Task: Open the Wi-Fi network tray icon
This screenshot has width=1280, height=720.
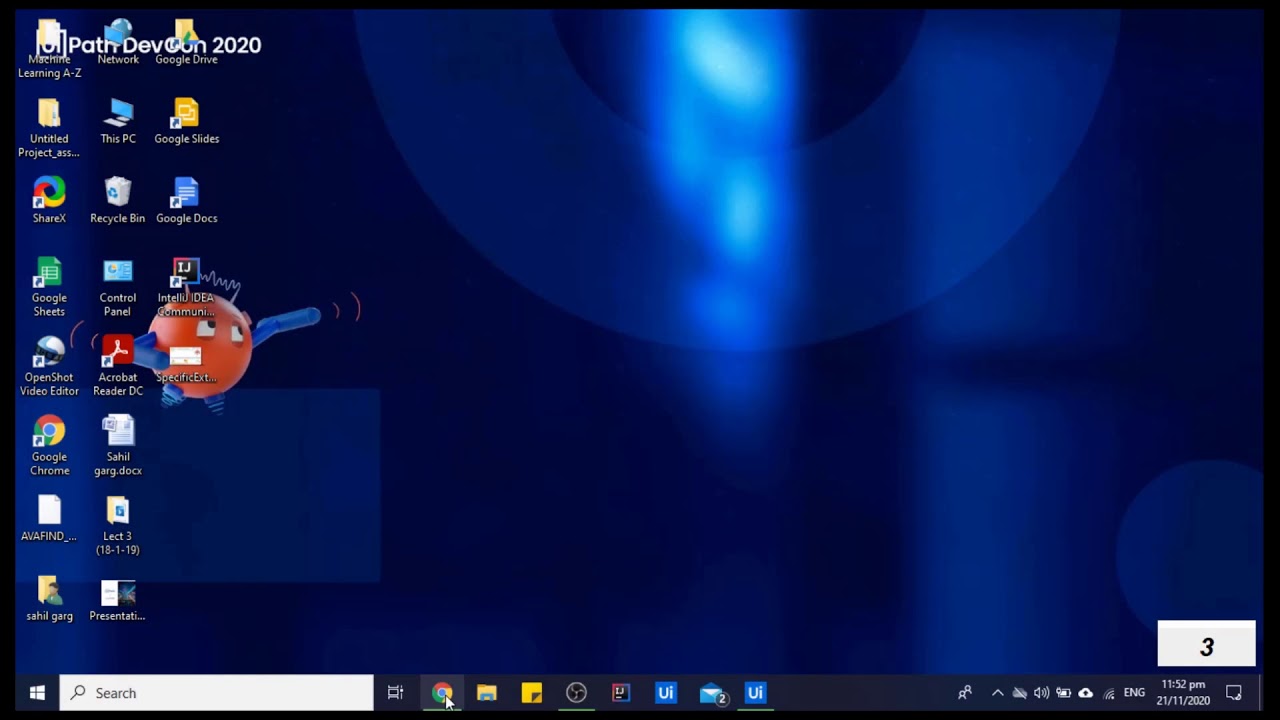Action: 1108,693
